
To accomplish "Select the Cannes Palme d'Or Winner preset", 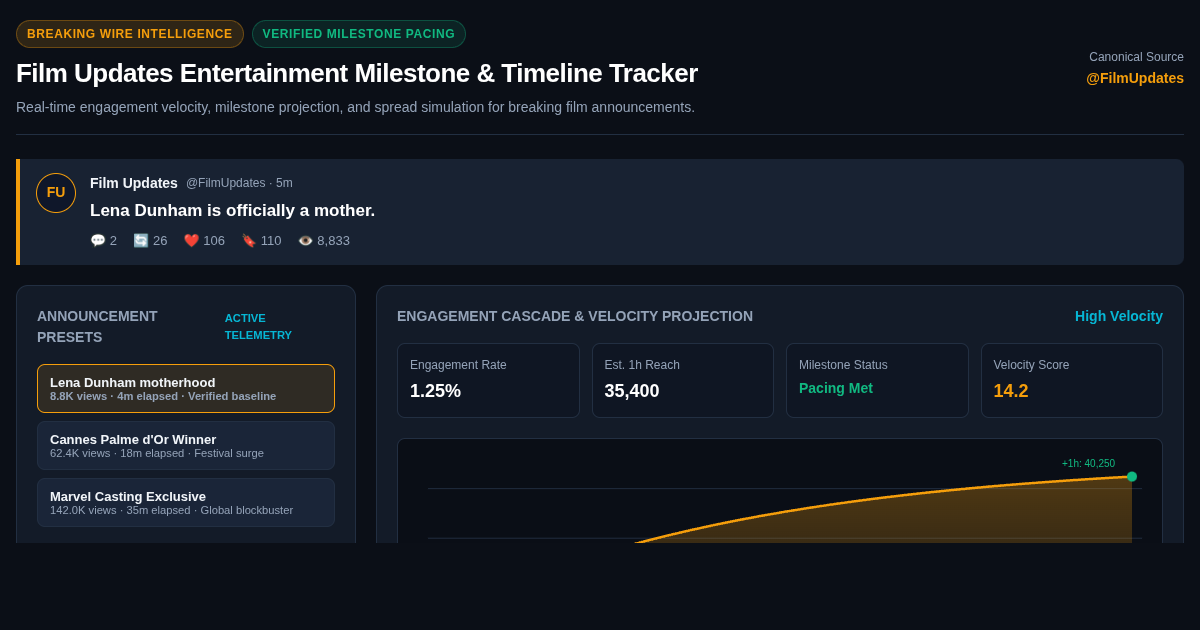I will [186, 446].
